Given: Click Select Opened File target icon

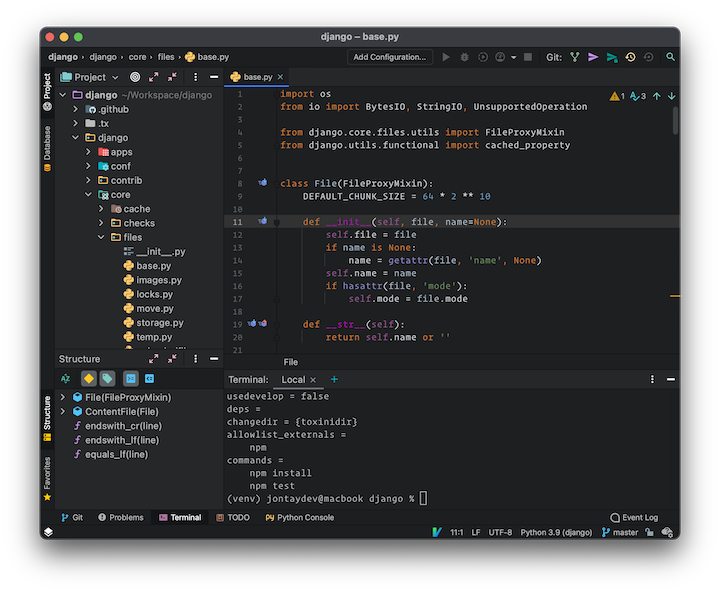Looking at the screenshot, I should (x=135, y=77).
